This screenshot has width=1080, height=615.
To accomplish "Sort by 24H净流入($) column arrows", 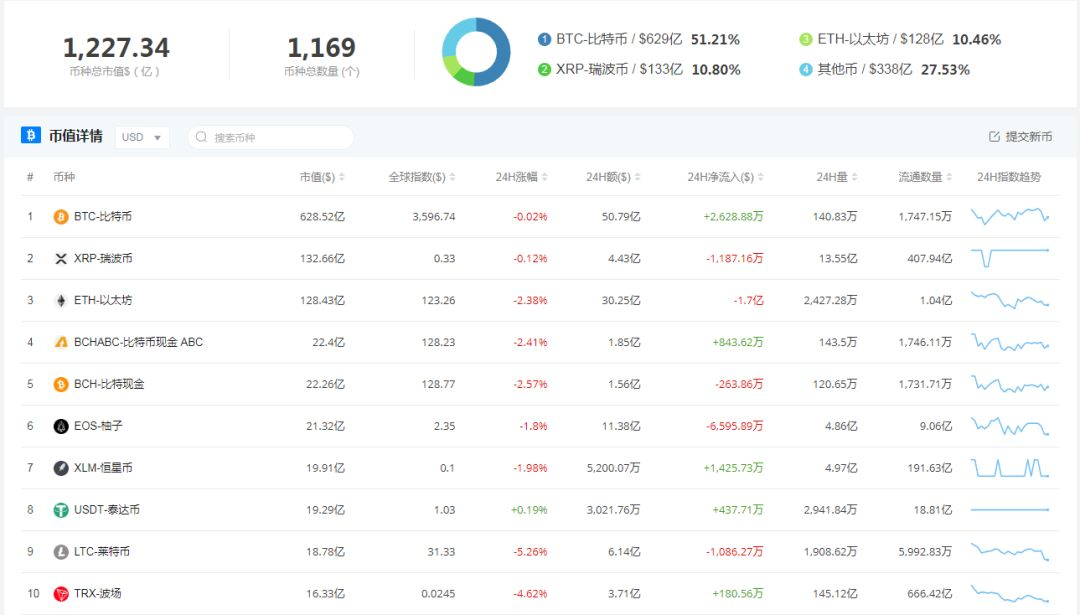I will pyautogui.click(x=760, y=178).
